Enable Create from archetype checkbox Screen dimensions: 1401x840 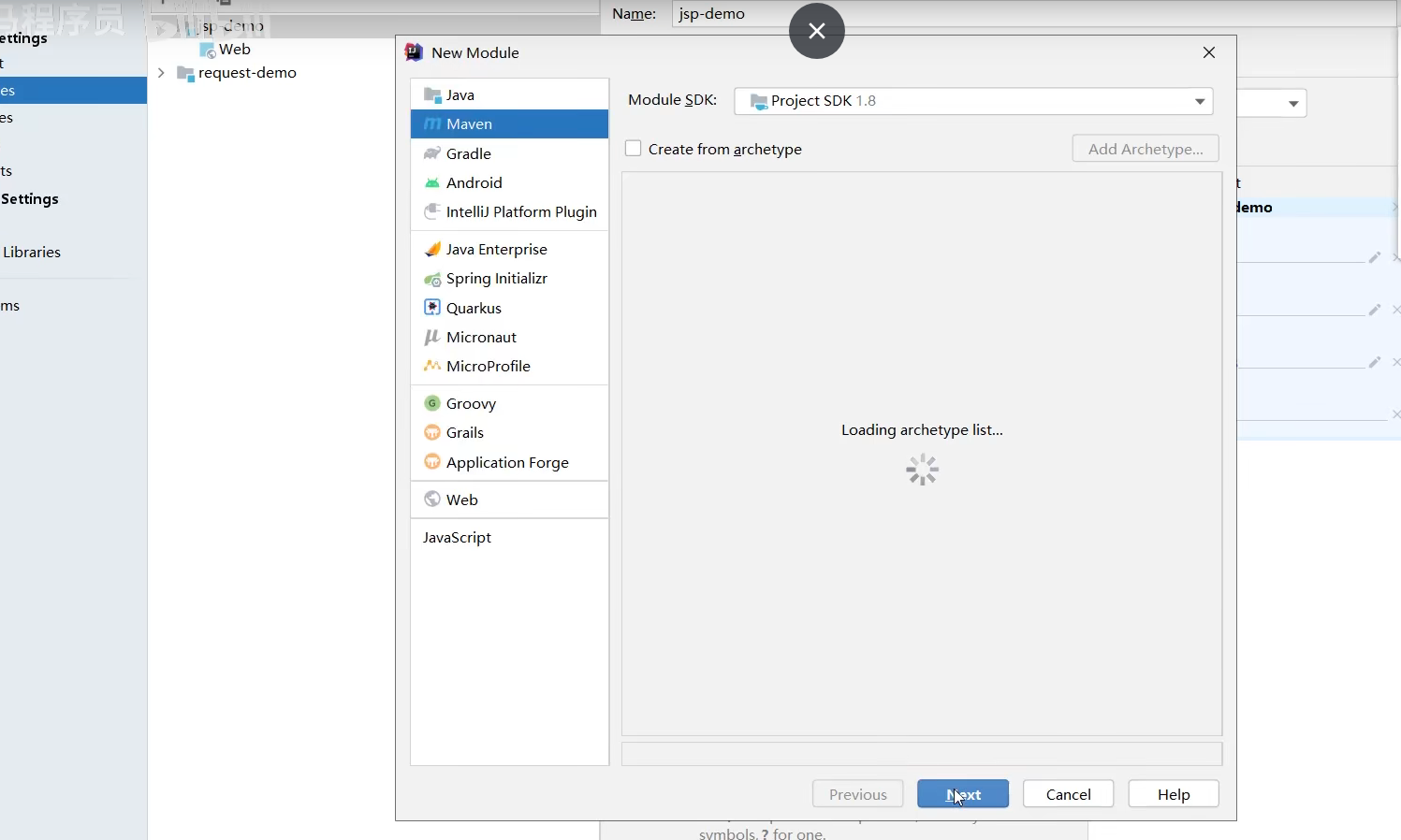click(634, 149)
